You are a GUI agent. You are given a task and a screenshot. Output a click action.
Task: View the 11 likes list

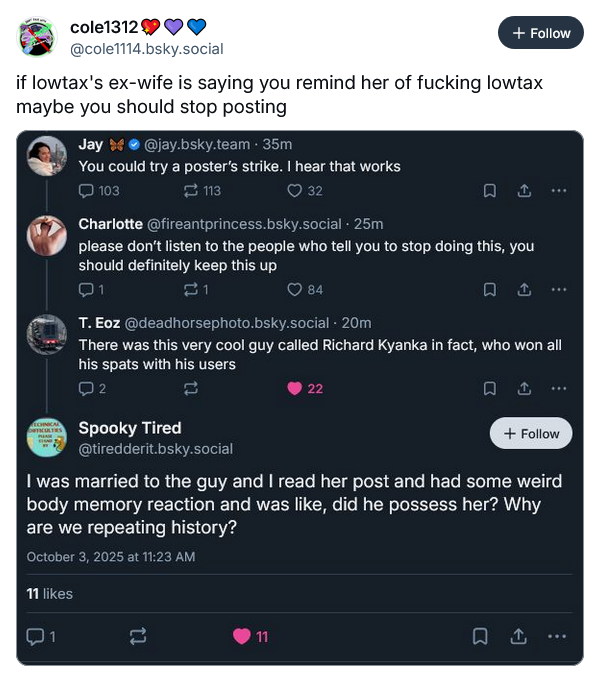tap(50, 593)
